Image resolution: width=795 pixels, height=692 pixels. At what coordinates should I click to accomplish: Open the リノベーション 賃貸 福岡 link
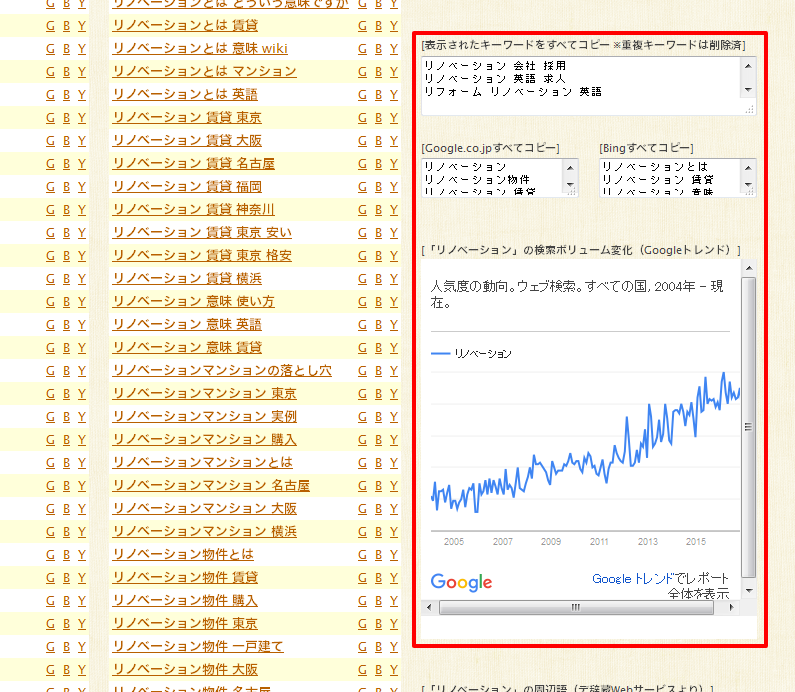click(x=187, y=187)
